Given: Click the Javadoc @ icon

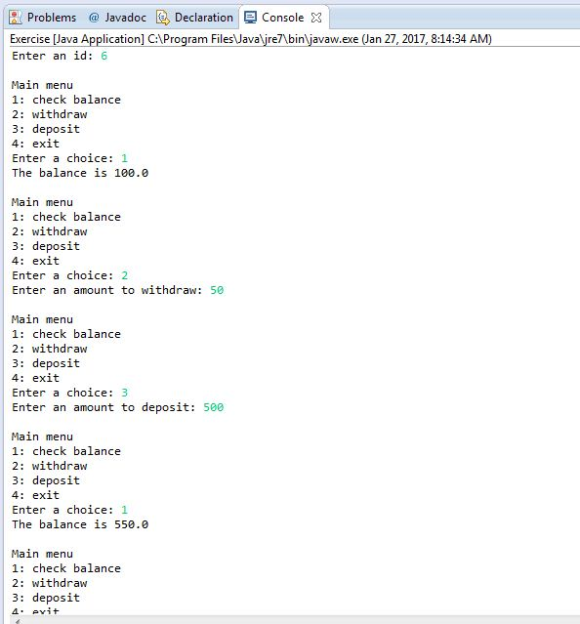Looking at the screenshot, I should [94, 18].
